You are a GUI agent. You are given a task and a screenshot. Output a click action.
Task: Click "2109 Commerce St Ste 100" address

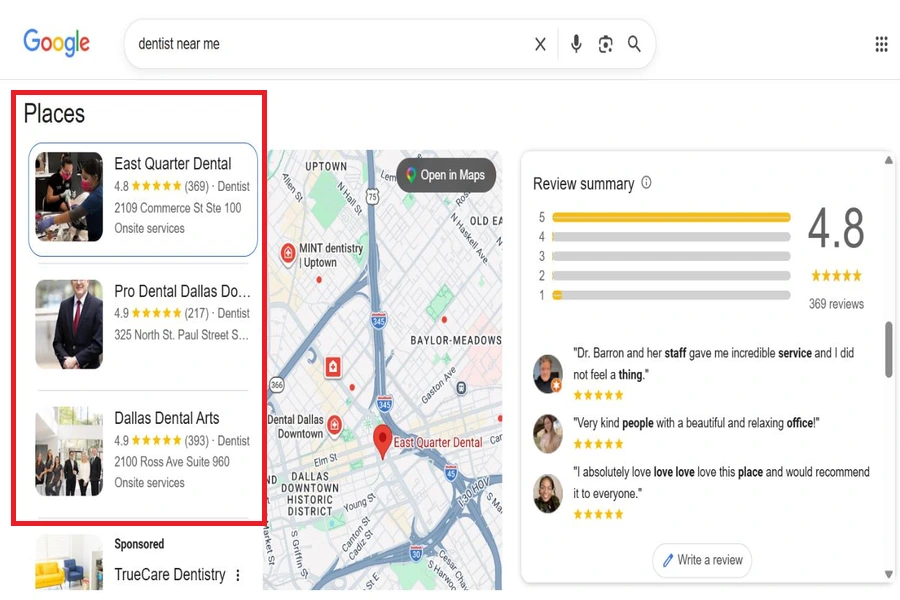click(177, 208)
